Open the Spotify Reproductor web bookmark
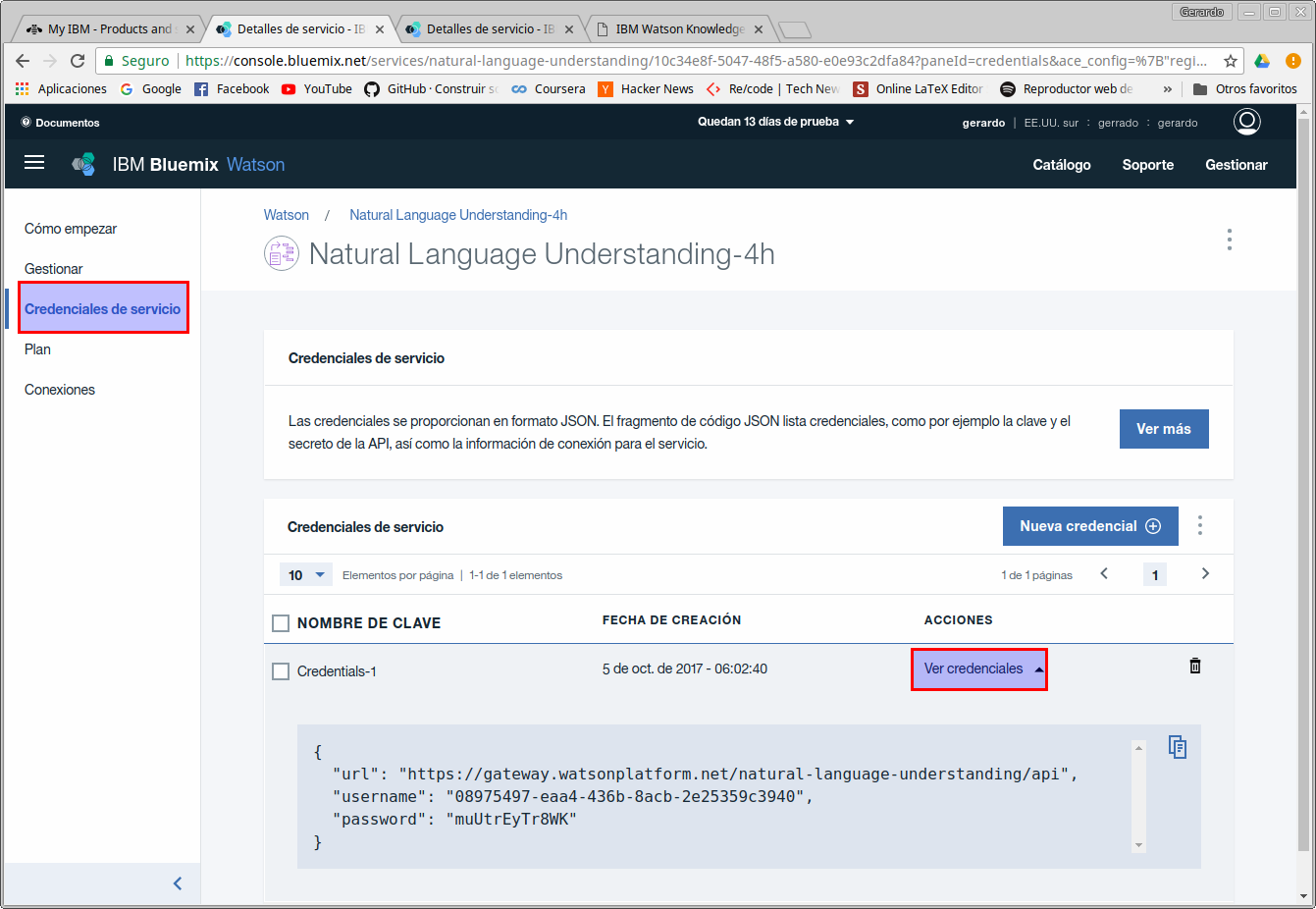 pyautogui.click(x=1067, y=88)
